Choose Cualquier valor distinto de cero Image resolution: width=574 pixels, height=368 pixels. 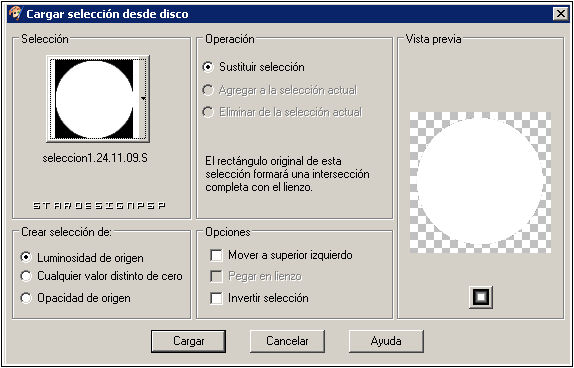(x=26, y=276)
